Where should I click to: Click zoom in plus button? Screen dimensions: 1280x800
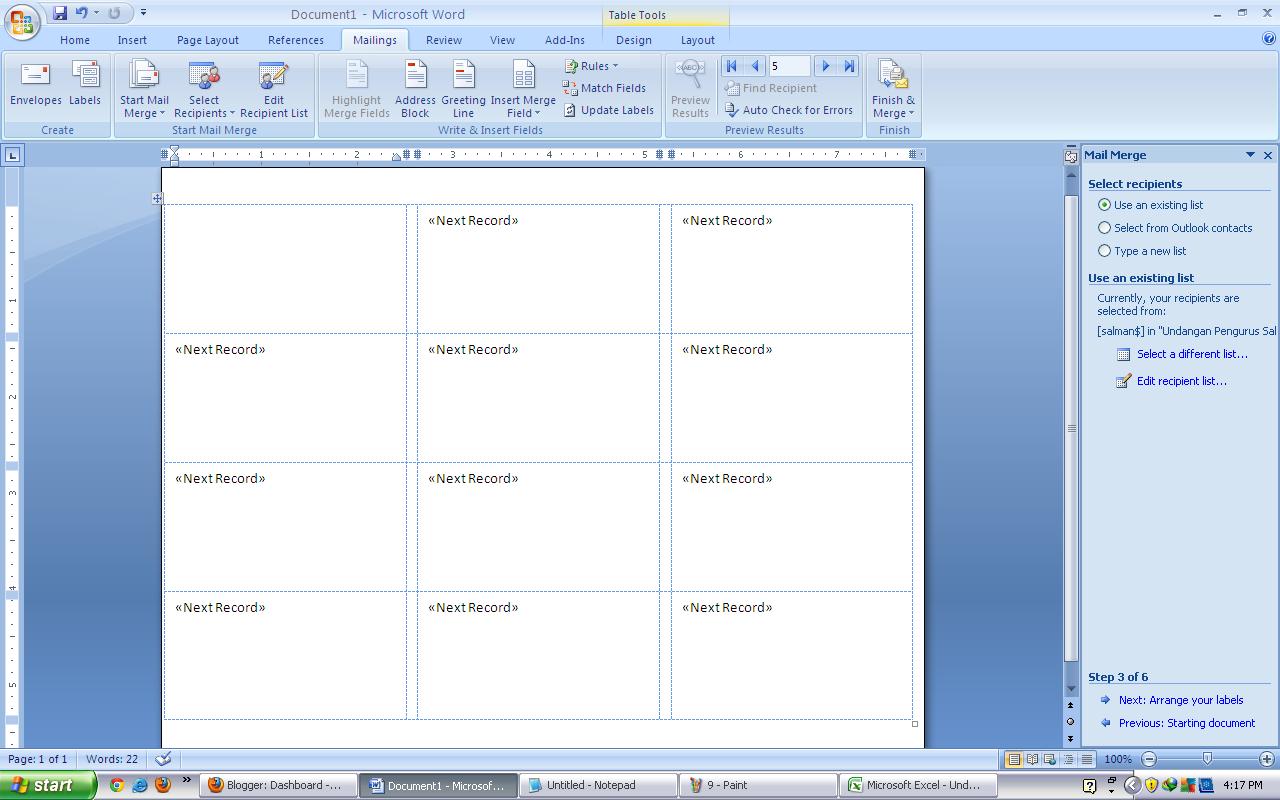(1266, 760)
